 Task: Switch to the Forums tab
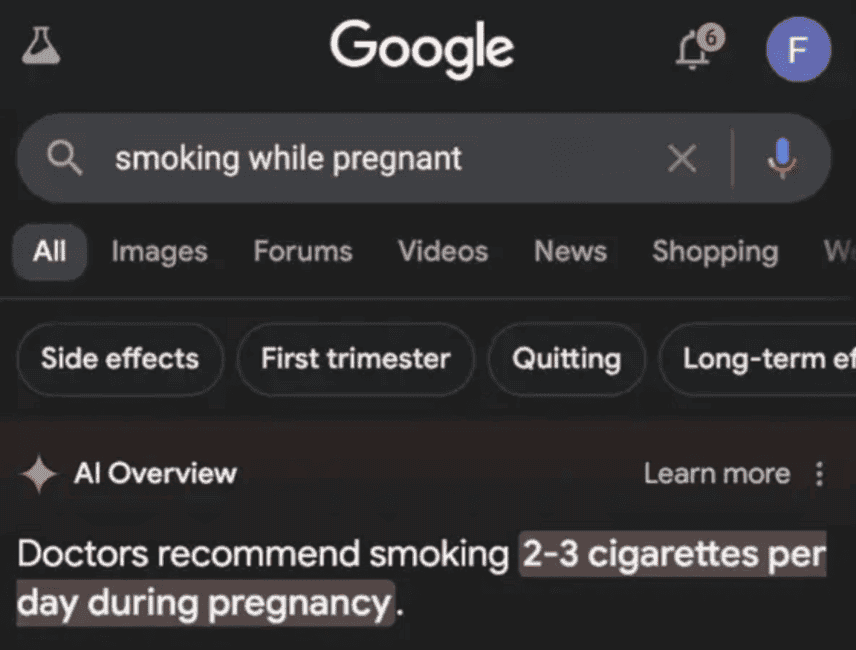tap(303, 252)
